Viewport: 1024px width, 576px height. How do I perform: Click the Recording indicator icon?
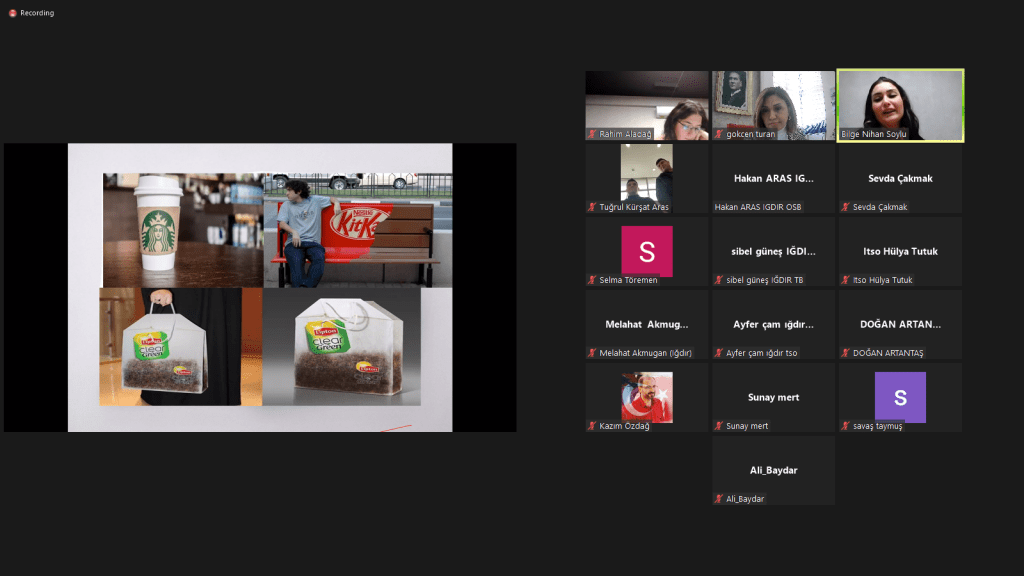(13, 13)
